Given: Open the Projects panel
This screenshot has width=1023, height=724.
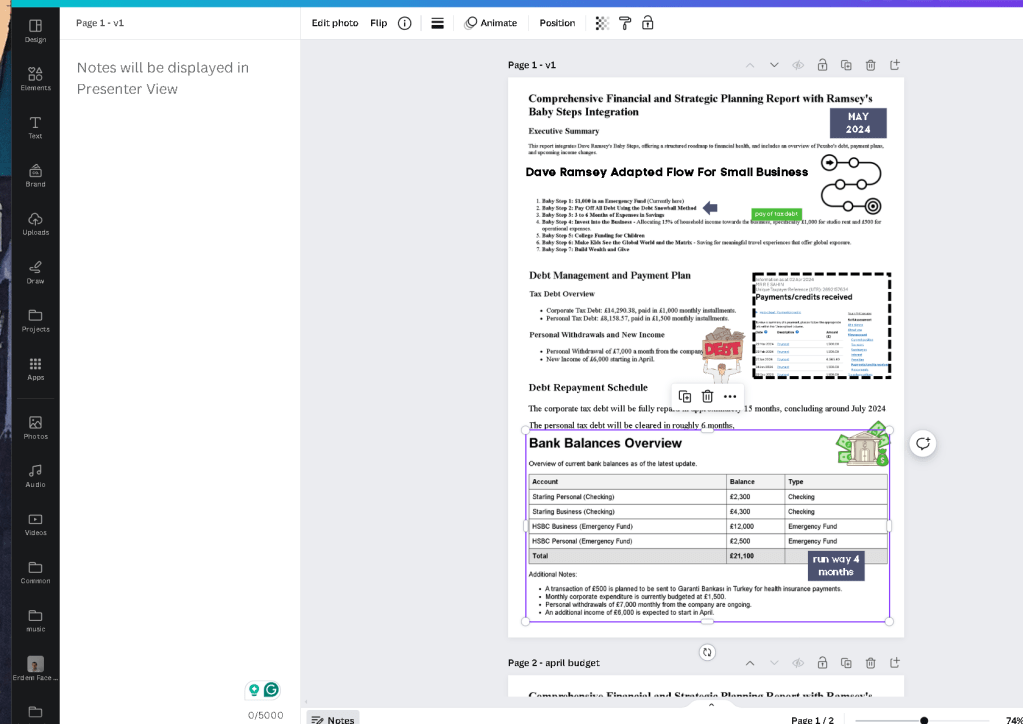Looking at the screenshot, I should (35, 320).
